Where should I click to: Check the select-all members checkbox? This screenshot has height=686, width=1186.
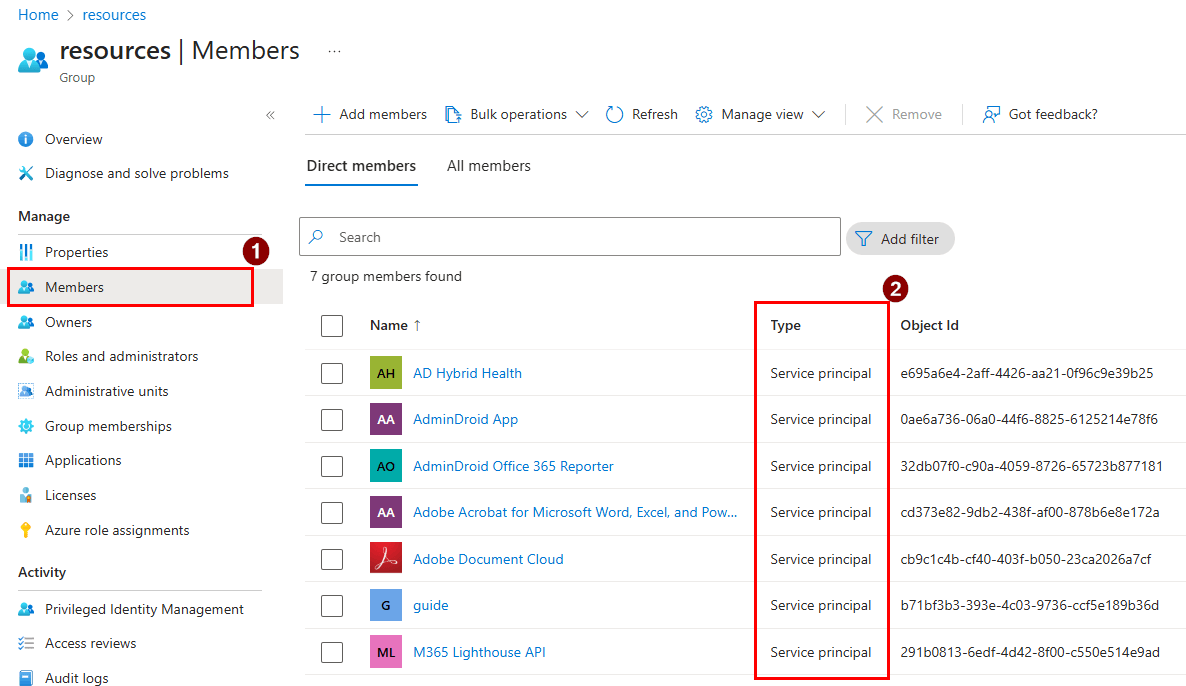pos(332,325)
